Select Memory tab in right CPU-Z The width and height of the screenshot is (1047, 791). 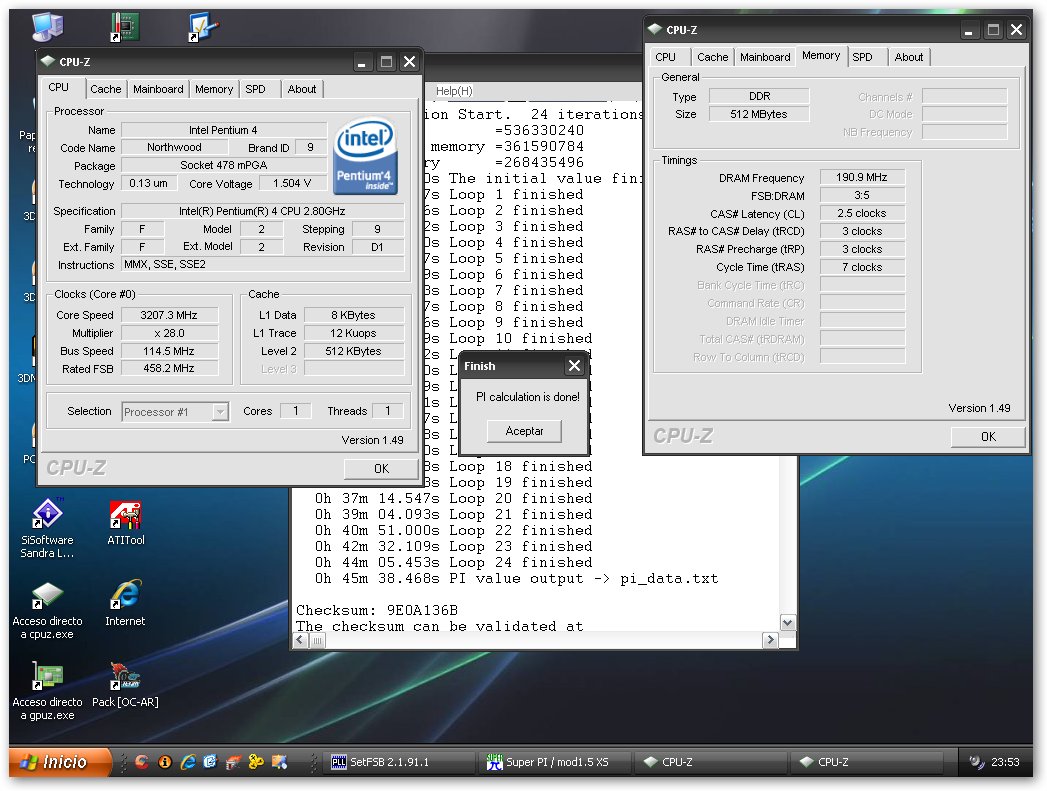click(821, 55)
